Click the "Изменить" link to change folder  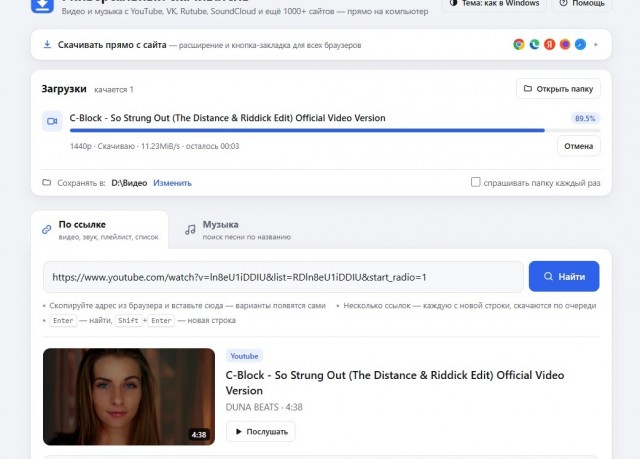pos(172,183)
